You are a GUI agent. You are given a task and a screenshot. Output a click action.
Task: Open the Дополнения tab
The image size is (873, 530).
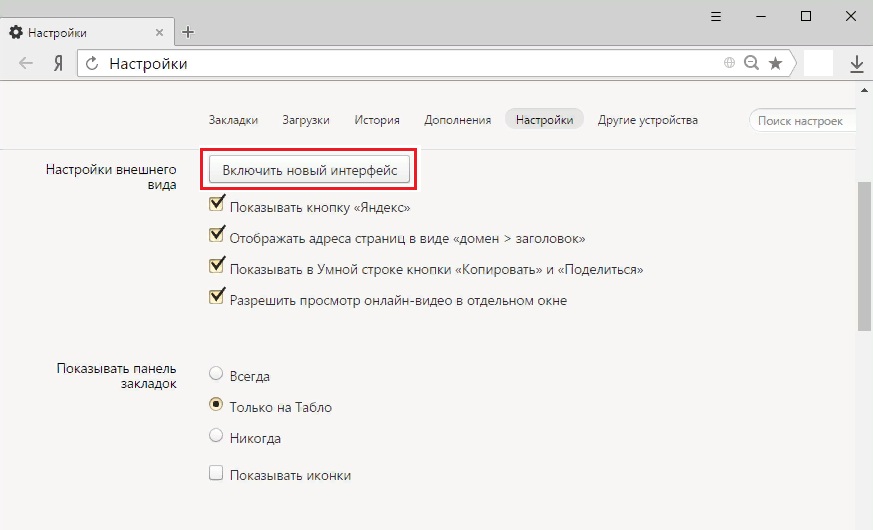(457, 120)
